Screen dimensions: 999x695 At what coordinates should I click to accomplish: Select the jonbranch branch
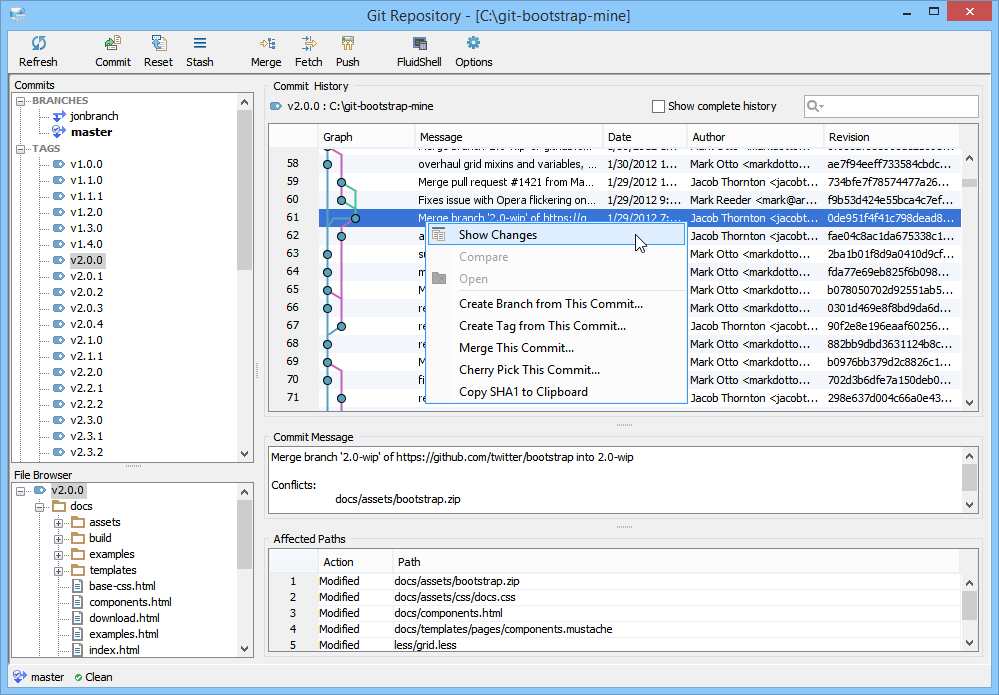click(x=92, y=116)
